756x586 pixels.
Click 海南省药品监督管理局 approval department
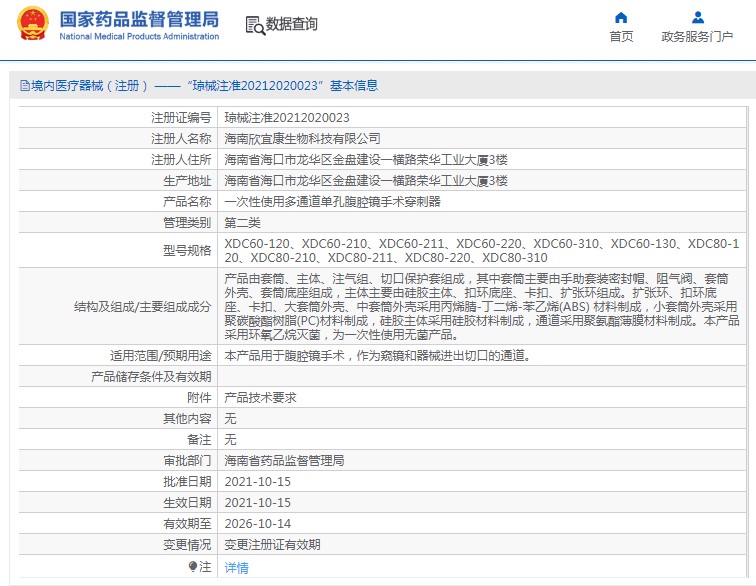[x=284, y=461]
